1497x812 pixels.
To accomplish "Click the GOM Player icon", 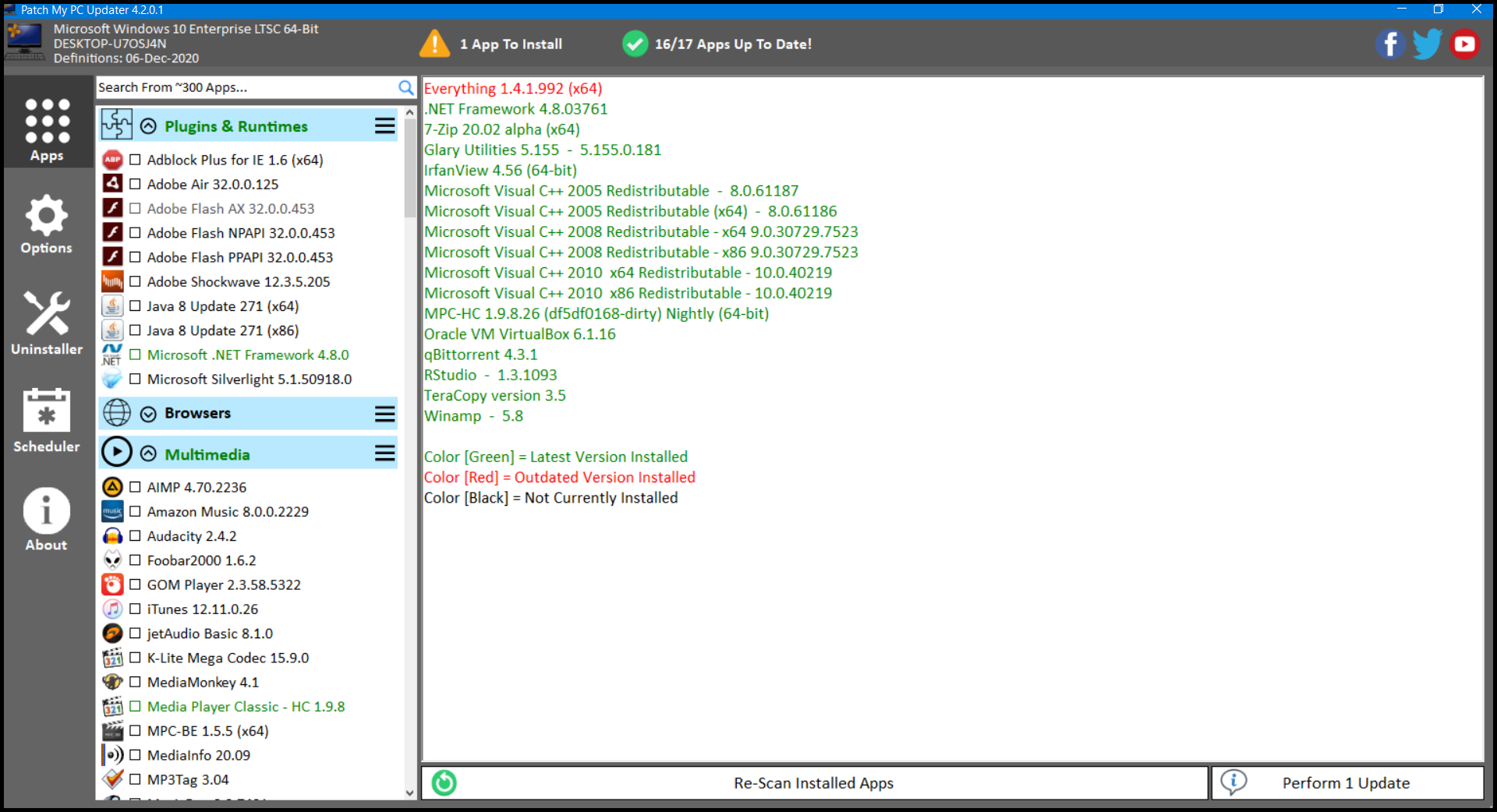I will [x=112, y=584].
